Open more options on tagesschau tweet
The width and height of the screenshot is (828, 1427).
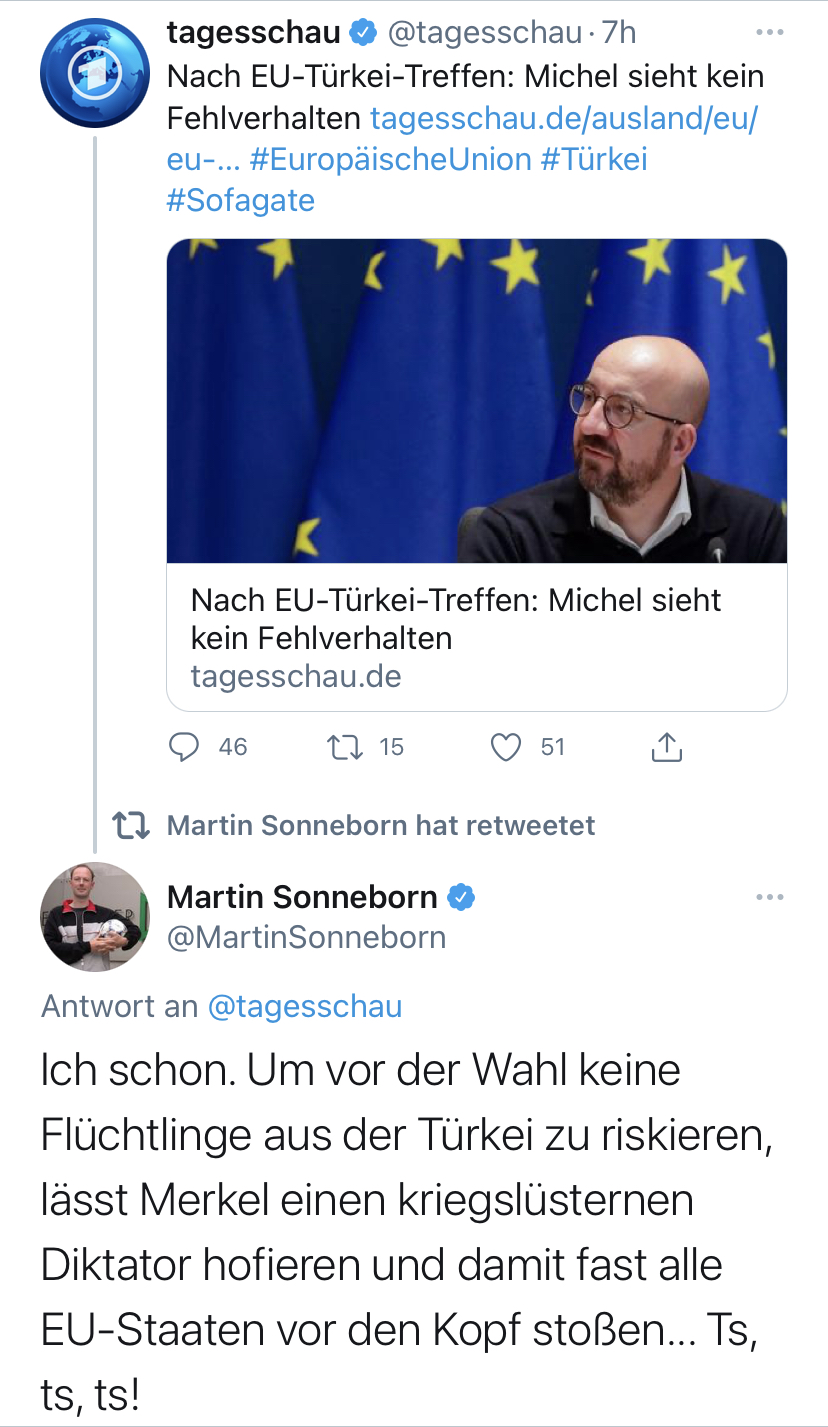pyautogui.click(x=769, y=33)
